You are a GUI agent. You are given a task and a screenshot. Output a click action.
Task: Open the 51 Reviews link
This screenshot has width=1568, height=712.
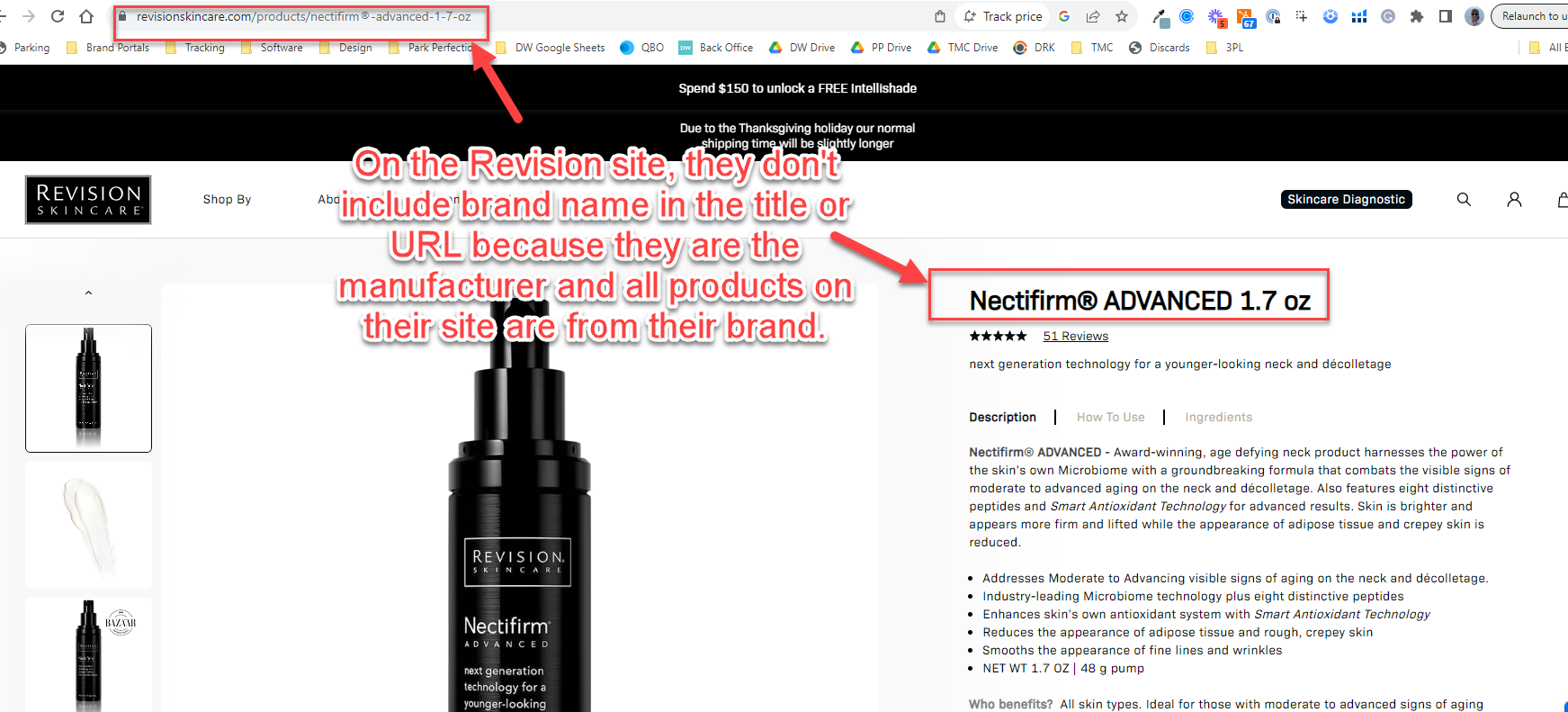tap(1075, 337)
